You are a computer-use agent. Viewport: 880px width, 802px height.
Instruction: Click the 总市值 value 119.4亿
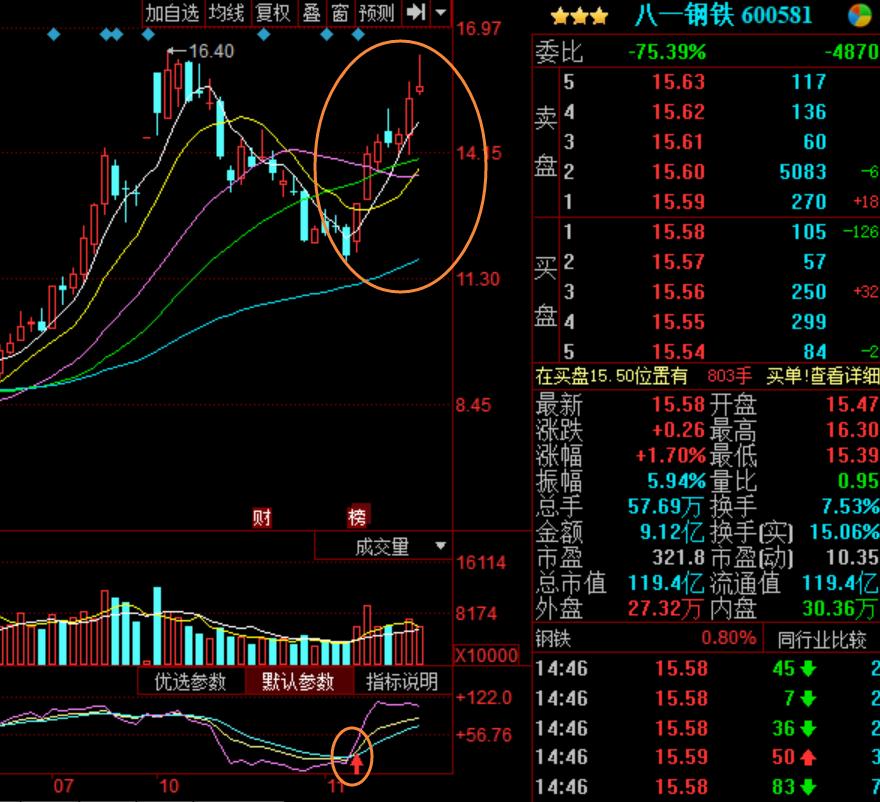tap(666, 583)
